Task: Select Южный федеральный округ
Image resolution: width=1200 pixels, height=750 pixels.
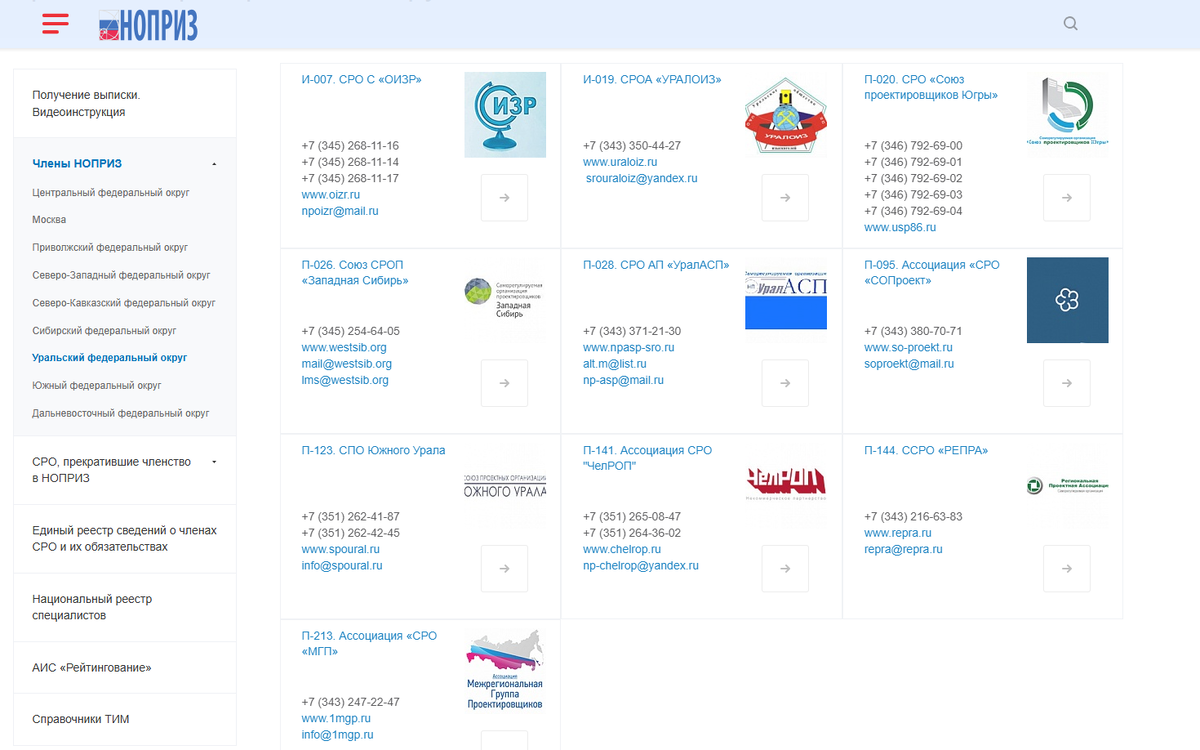Action: click(x=97, y=386)
